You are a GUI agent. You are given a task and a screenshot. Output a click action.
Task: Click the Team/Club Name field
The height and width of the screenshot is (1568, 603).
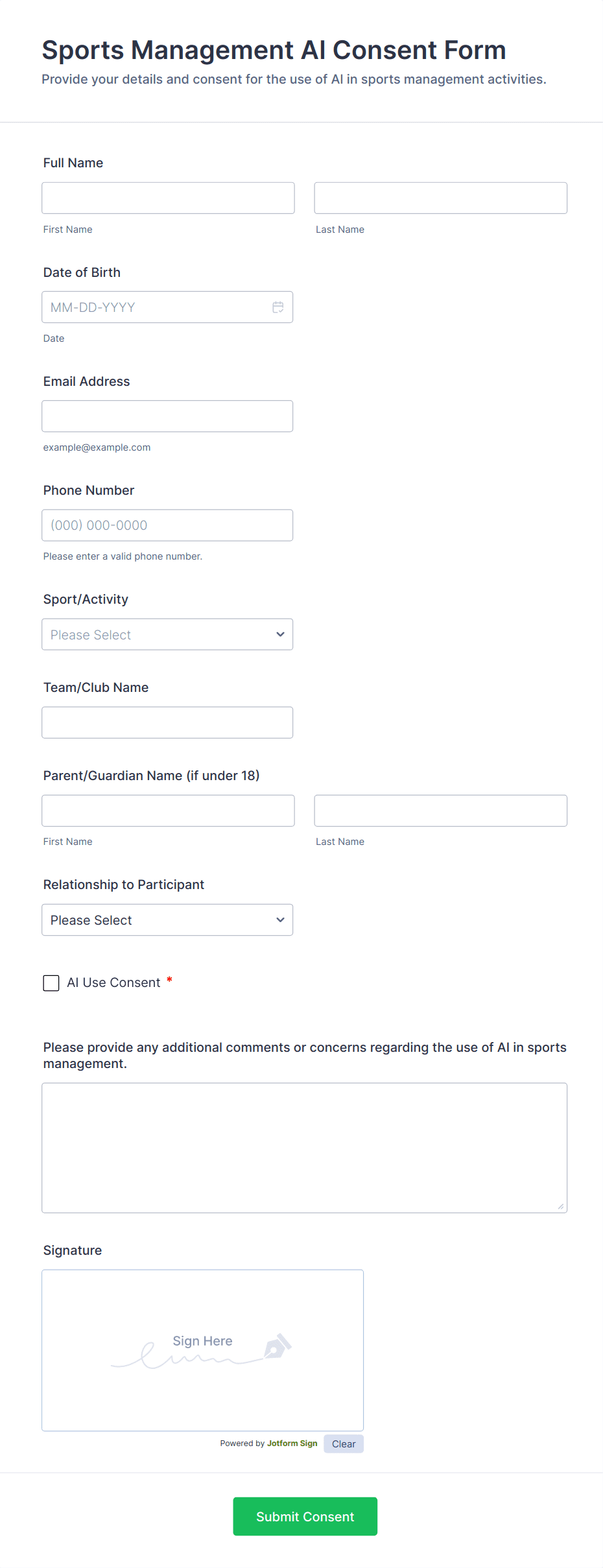(x=167, y=722)
